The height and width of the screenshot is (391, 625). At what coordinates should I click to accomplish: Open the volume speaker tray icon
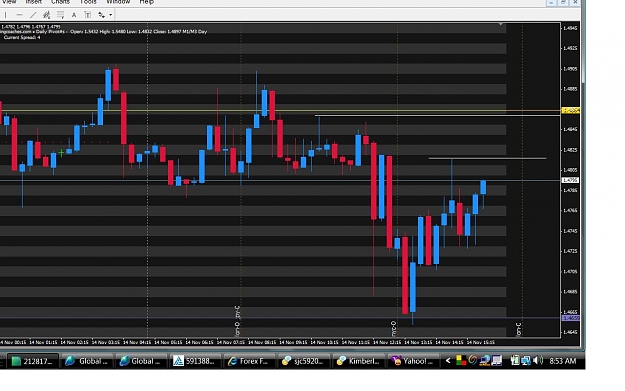pos(538,361)
